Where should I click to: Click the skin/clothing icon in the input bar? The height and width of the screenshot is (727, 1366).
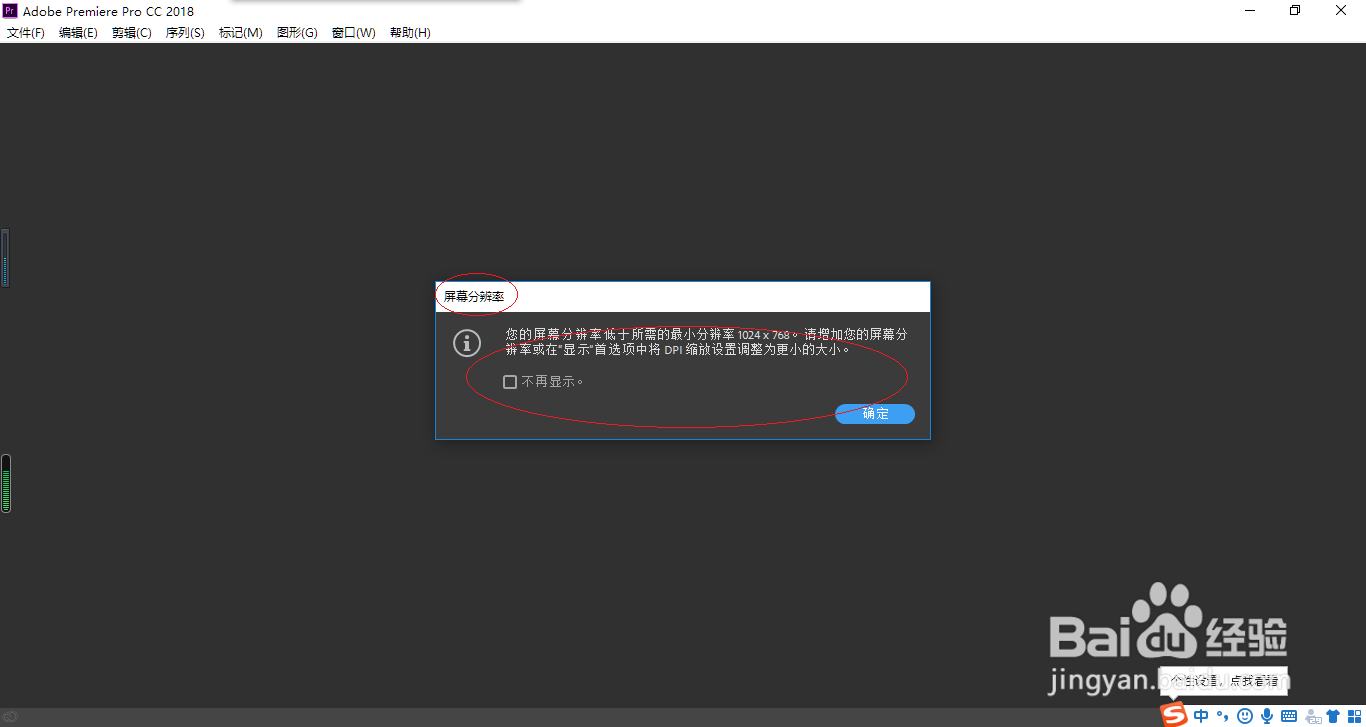1333,715
